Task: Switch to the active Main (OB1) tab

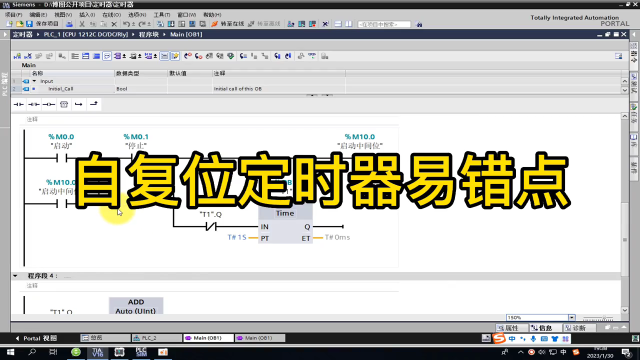Action: (208, 338)
